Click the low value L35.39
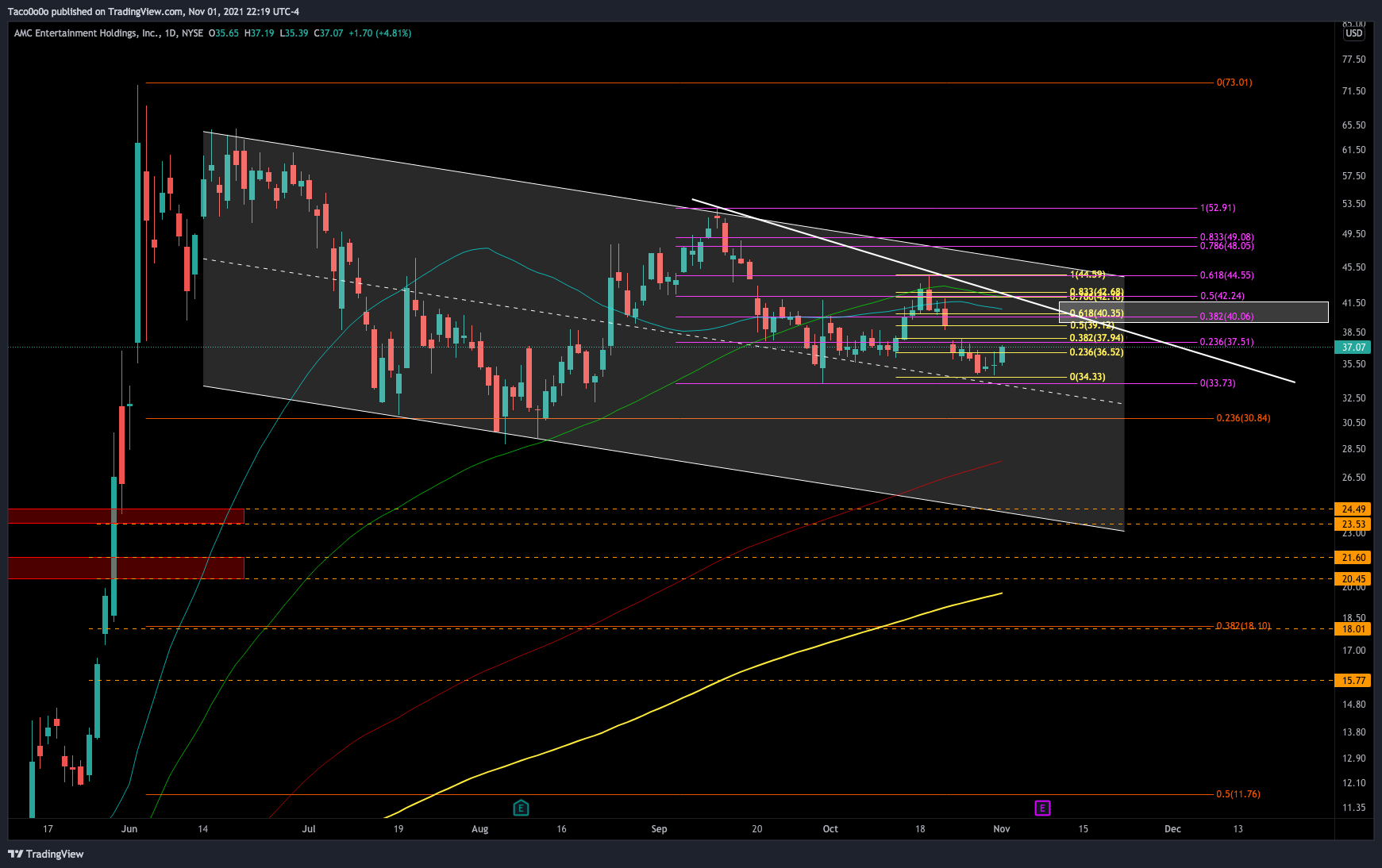Viewport: 1382px width, 868px height. tap(294, 33)
